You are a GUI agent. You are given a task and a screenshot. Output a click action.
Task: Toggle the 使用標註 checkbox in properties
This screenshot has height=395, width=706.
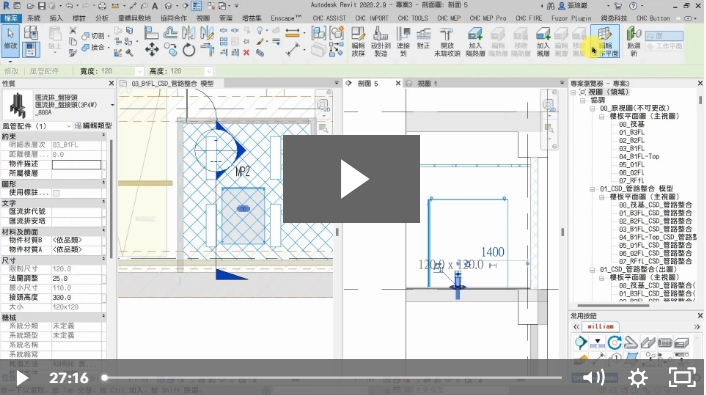pyautogui.click(x=56, y=193)
